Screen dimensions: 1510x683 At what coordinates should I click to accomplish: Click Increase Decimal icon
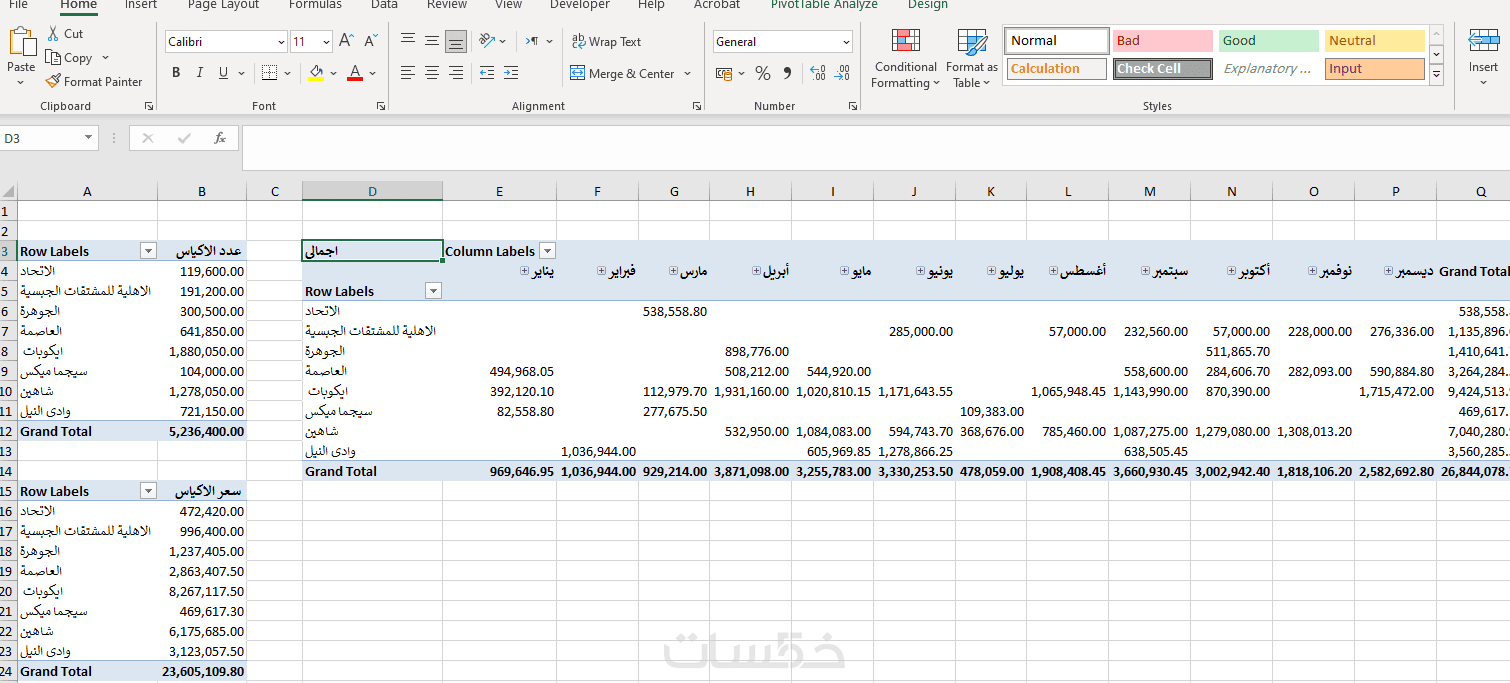click(x=817, y=73)
